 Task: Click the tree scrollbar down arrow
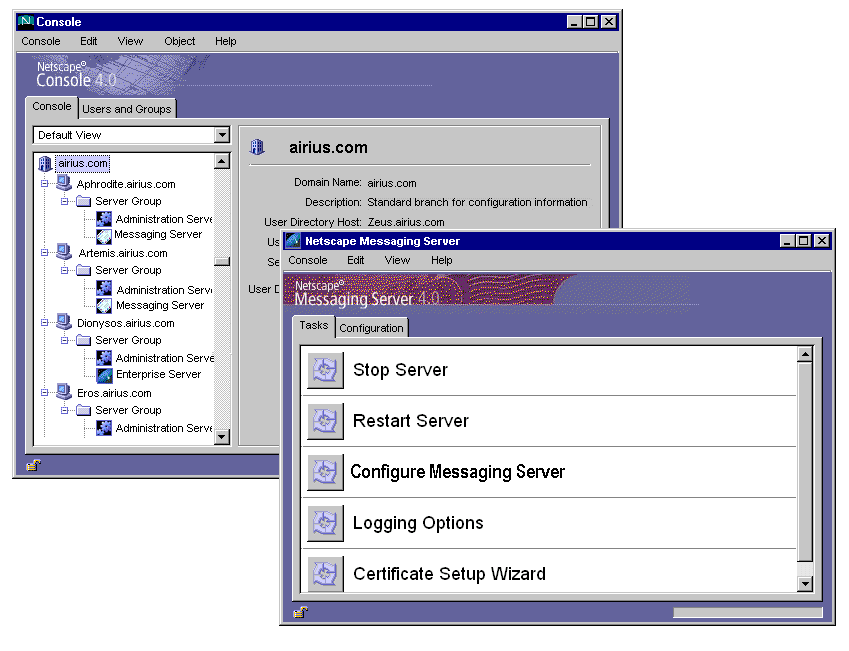222,437
